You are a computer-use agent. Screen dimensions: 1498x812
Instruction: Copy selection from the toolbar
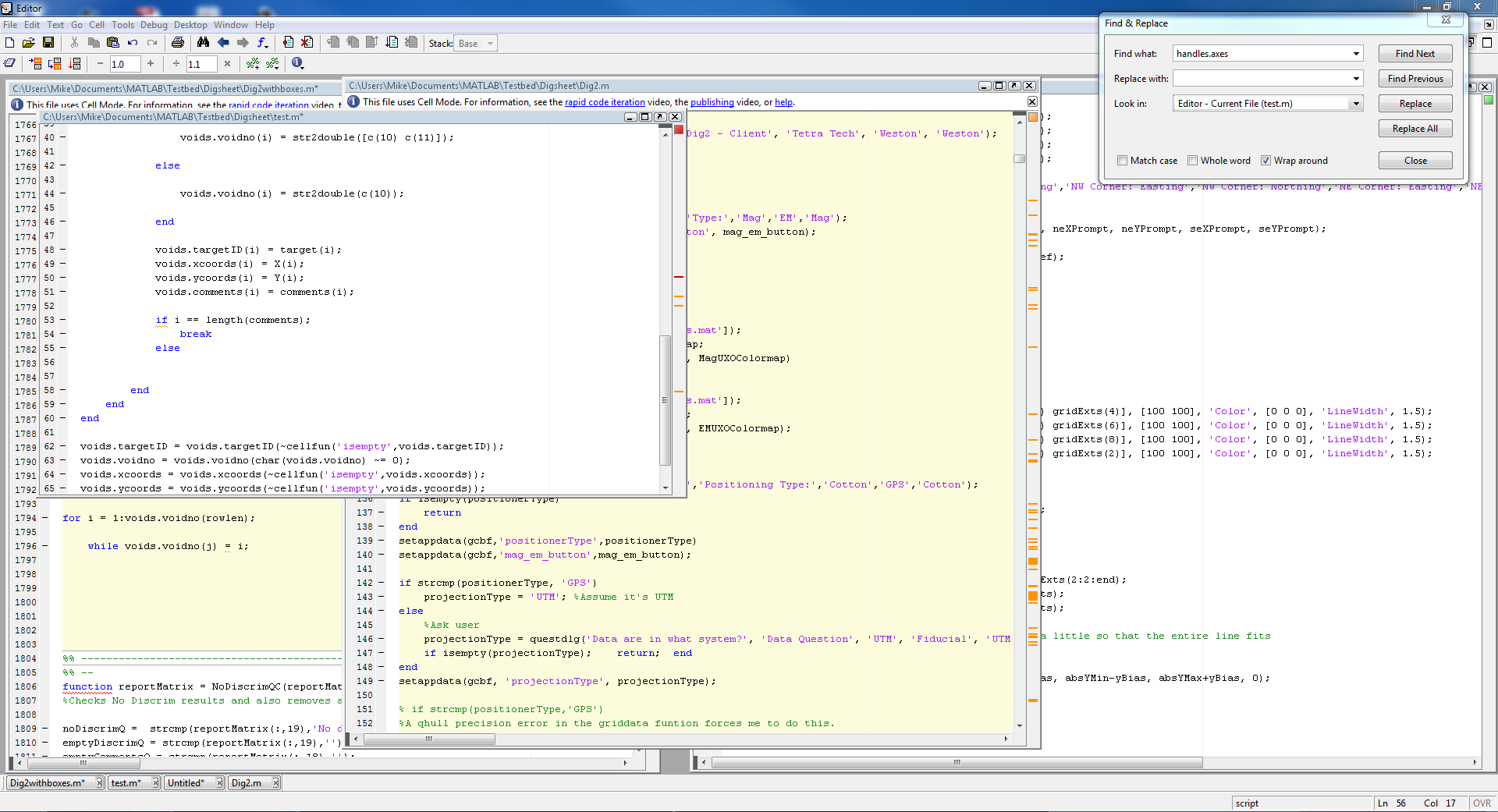pyautogui.click(x=94, y=43)
